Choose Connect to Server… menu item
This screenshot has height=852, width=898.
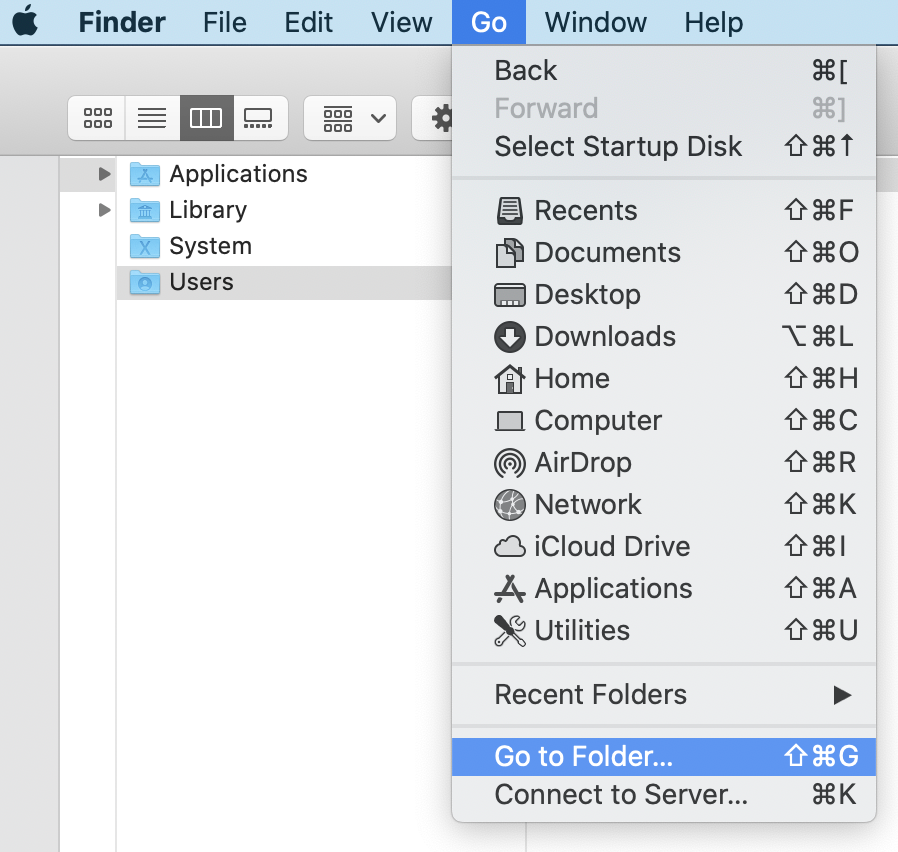tap(664, 795)
